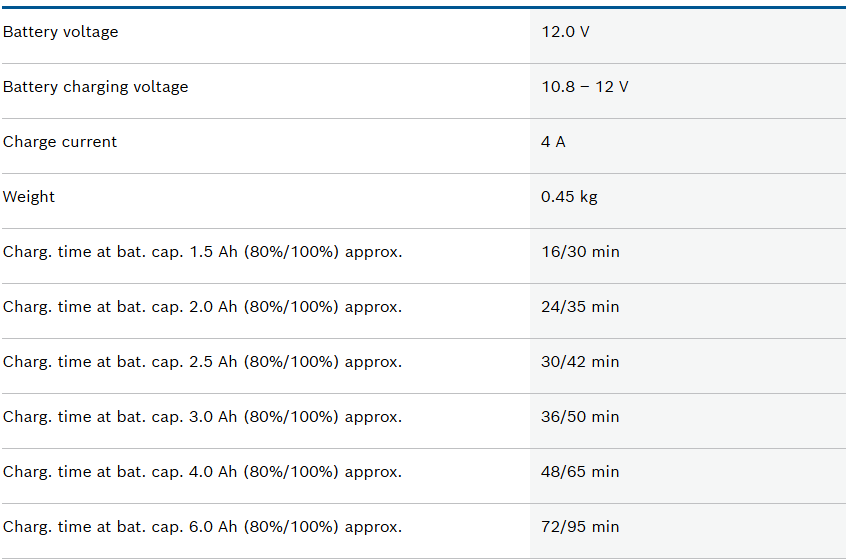Select the 48/65 min value

coord(580,472)
